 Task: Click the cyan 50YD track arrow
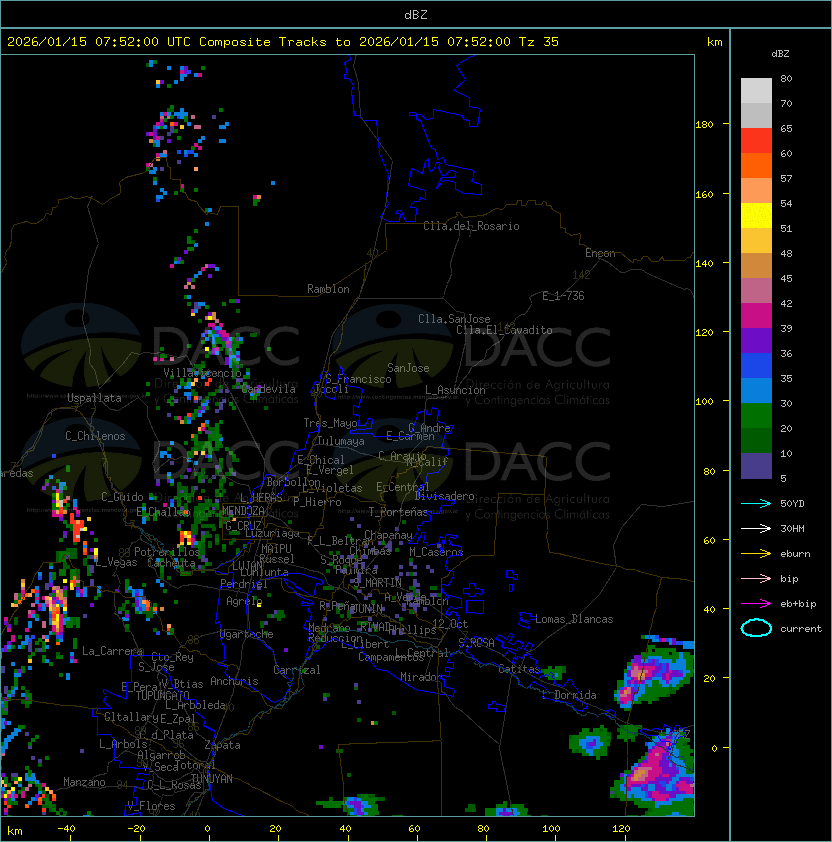(756, 504)
